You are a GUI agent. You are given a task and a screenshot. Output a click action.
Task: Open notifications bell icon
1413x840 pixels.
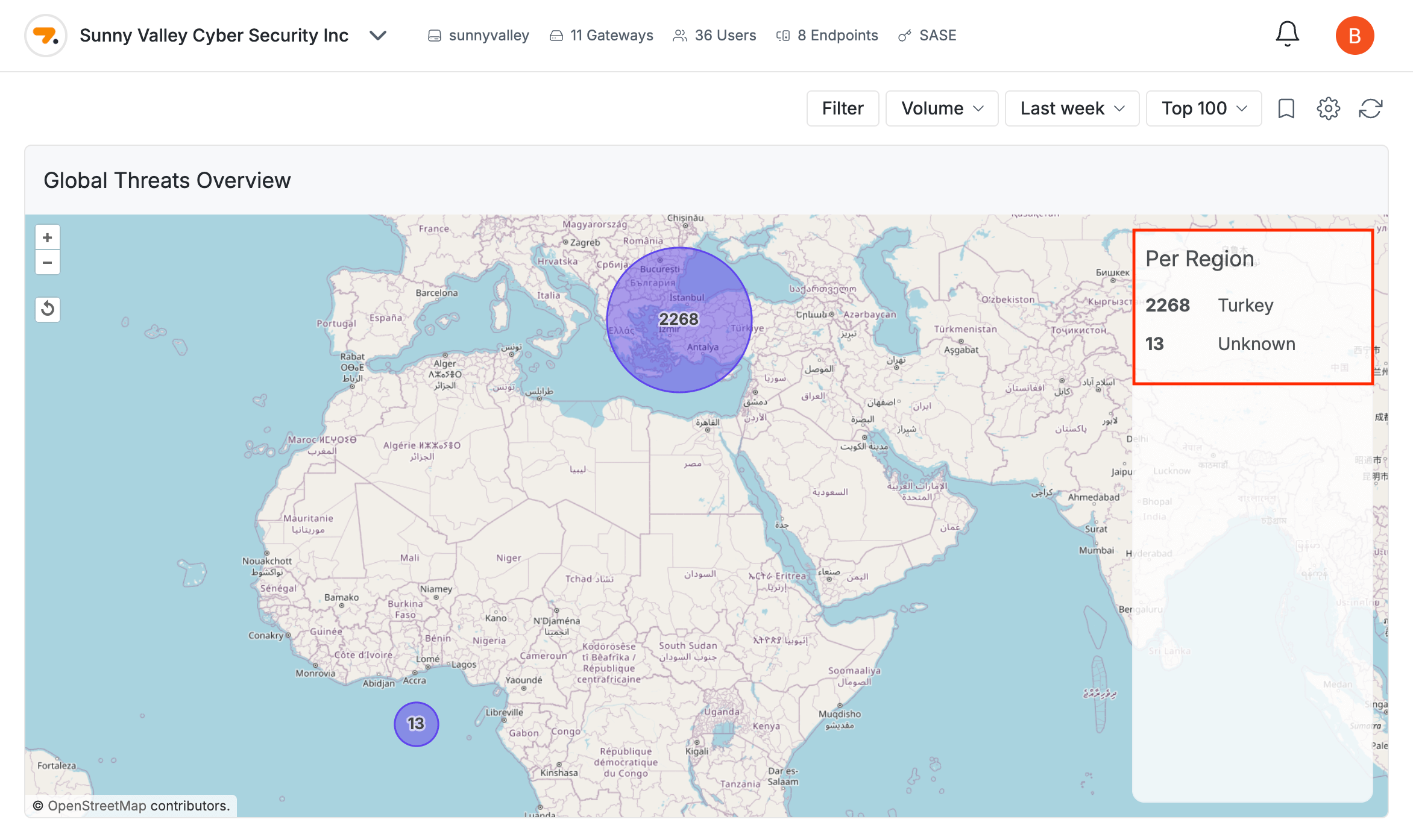[1287, 34]
